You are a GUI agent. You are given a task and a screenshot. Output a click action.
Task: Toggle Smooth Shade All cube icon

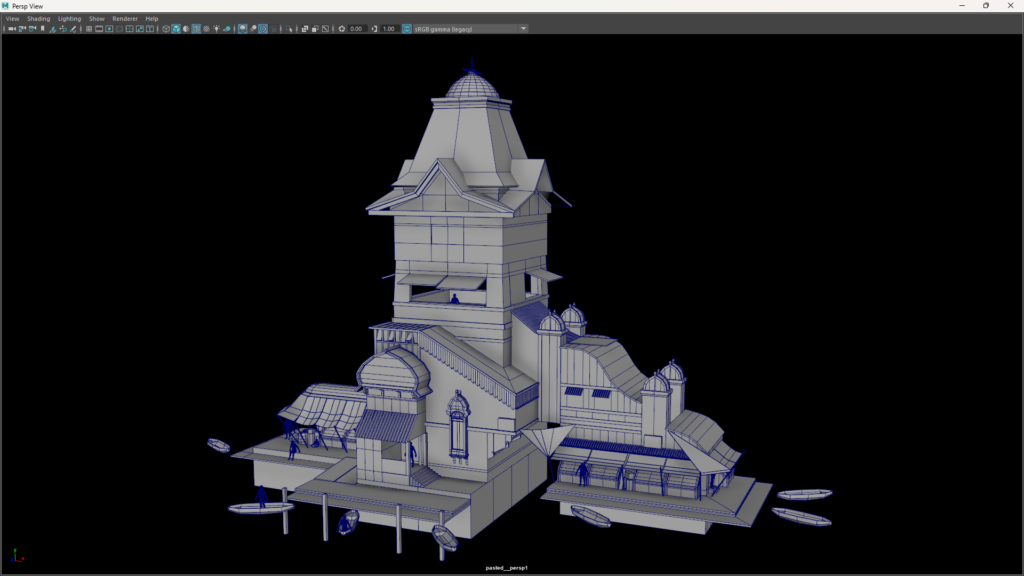(x=176, y=29)
